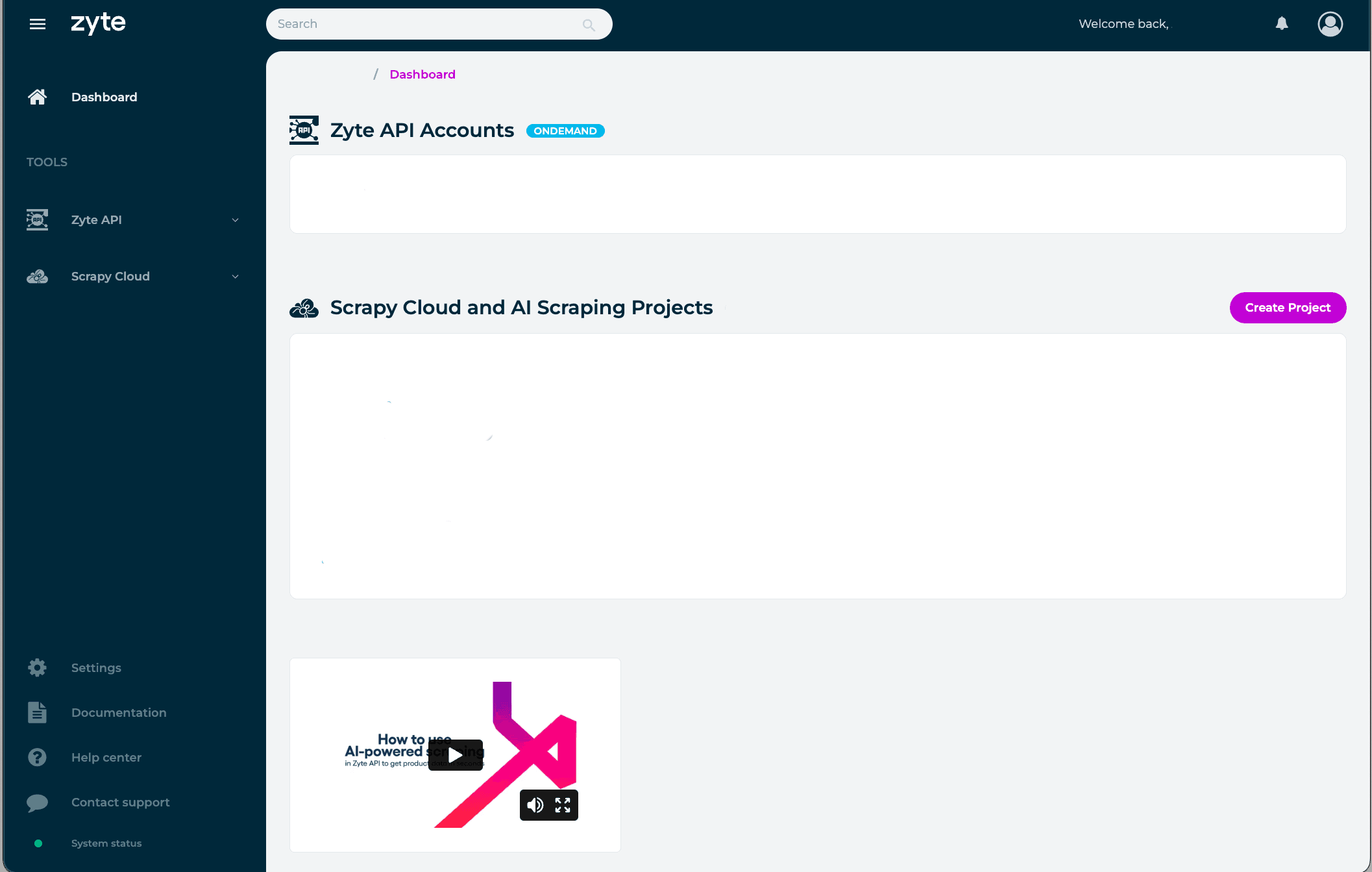1372x872 pixels.
Task: Click the Dashboard breadcrumb link
Action: coord(423,75)
